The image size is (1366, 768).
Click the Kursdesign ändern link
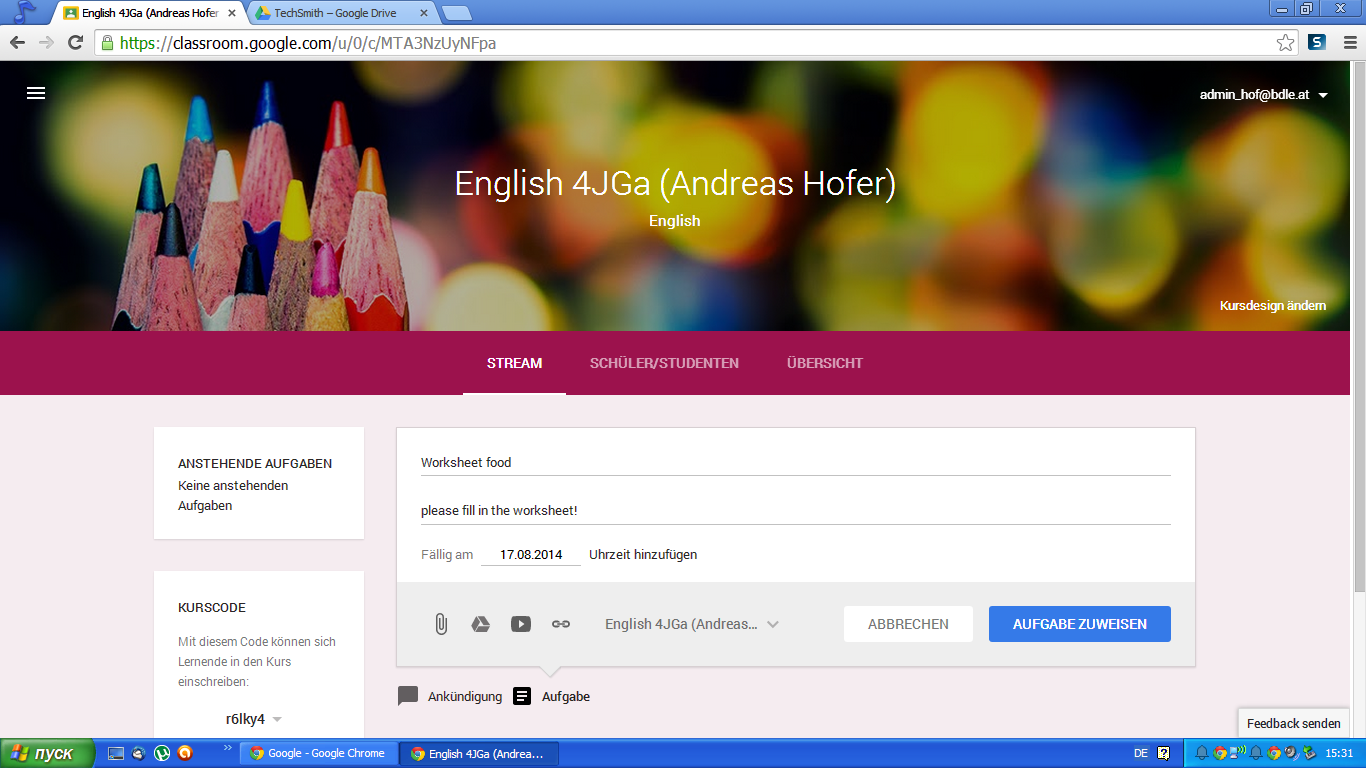(x=1272, y=305)
